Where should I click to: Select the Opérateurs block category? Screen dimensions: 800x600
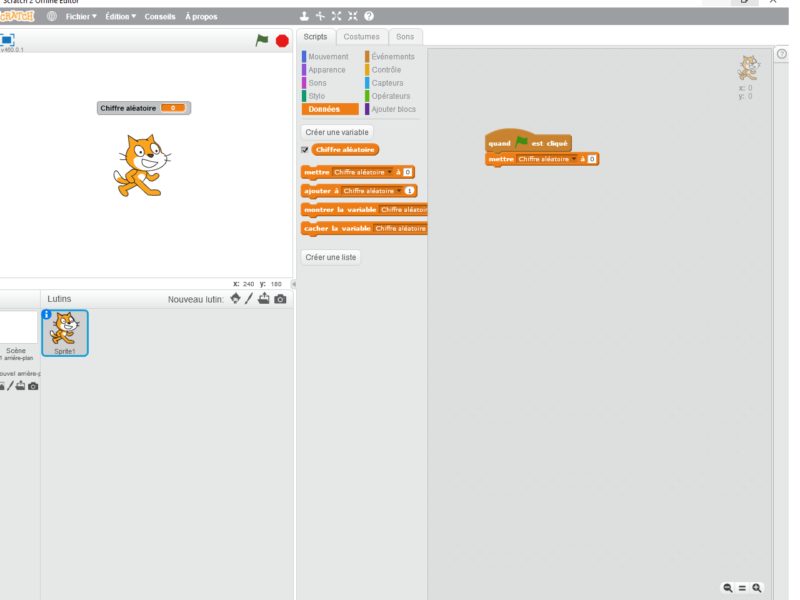click(x=390, y=96)
